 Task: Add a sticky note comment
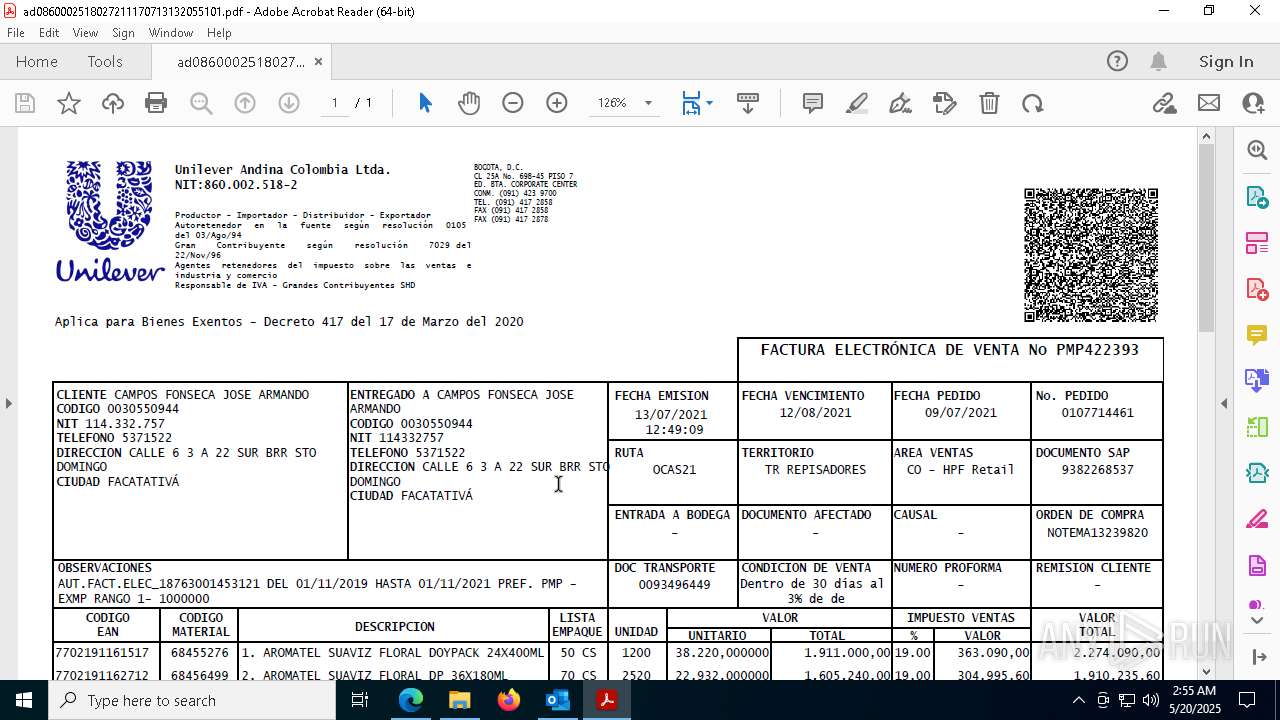click(813, 103)
